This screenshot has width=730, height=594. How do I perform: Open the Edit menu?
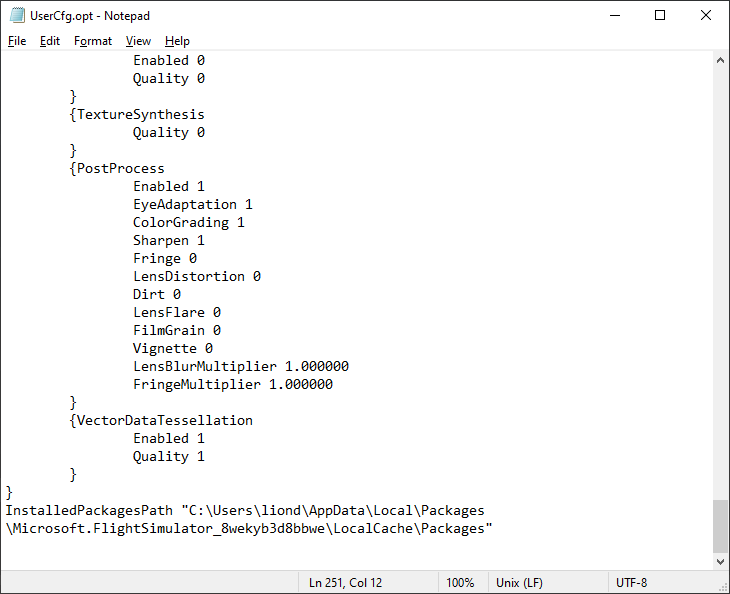50,41
